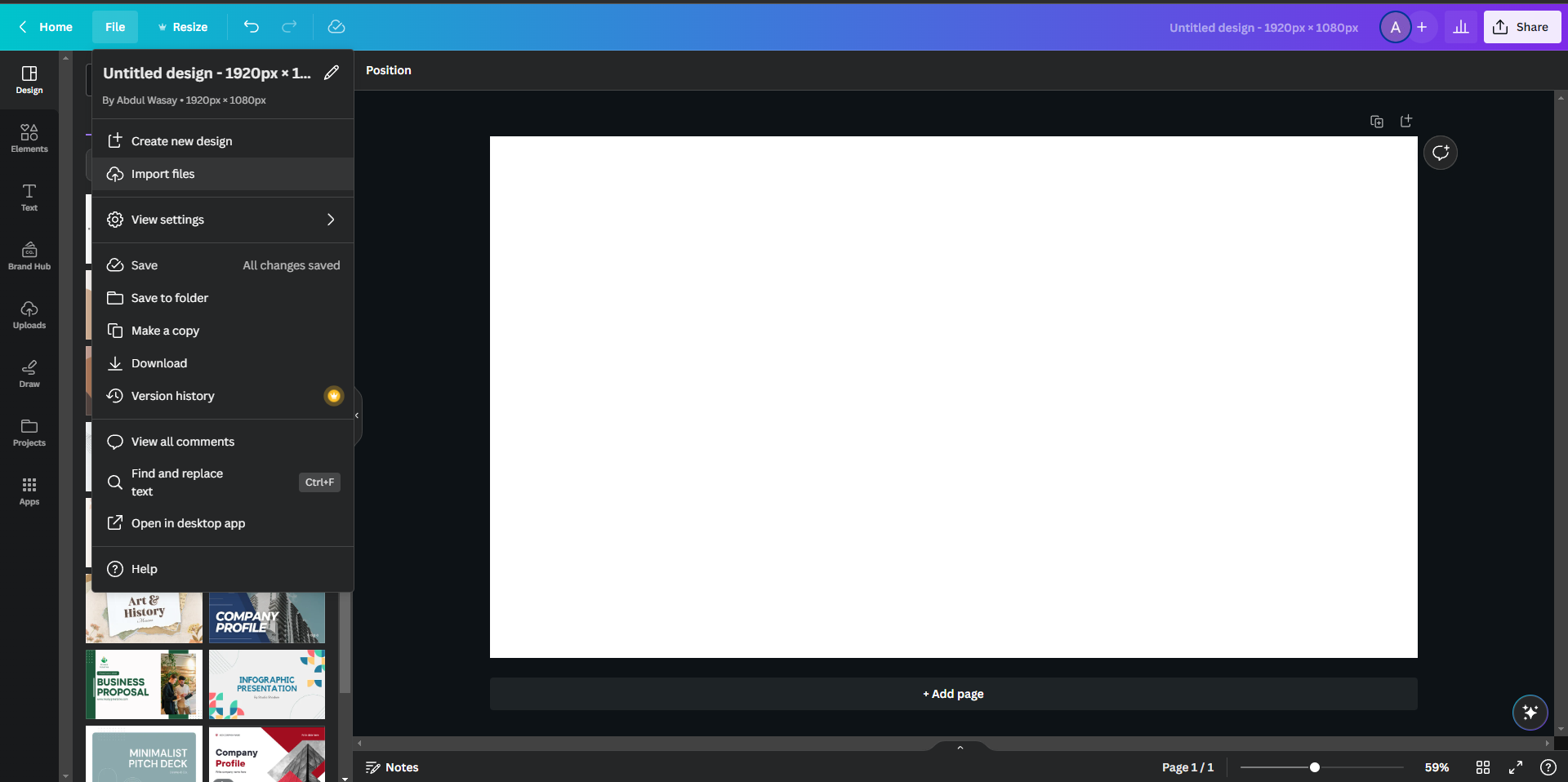Duplicate the page using the duplicate icon

(x=1377, y=121)
